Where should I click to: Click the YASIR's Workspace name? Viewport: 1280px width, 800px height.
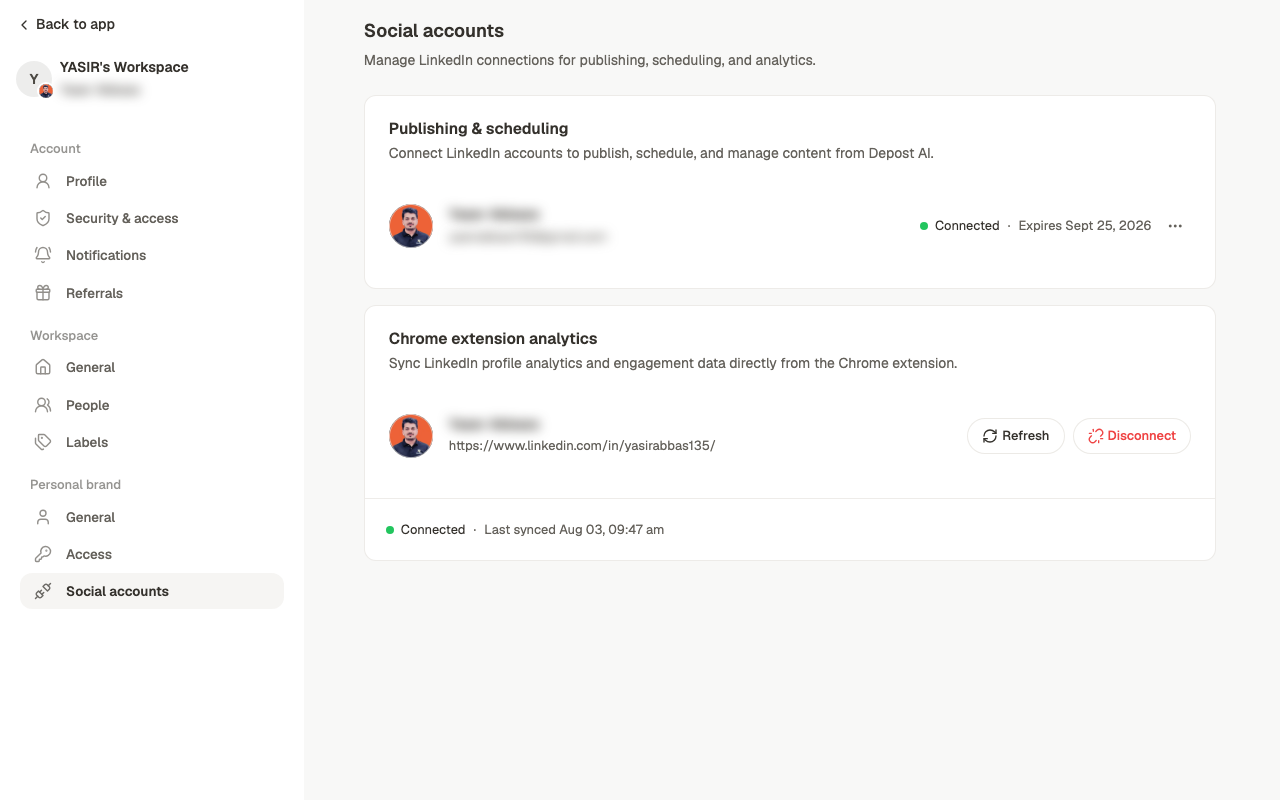pyautogui.click(x=124, y=67)
